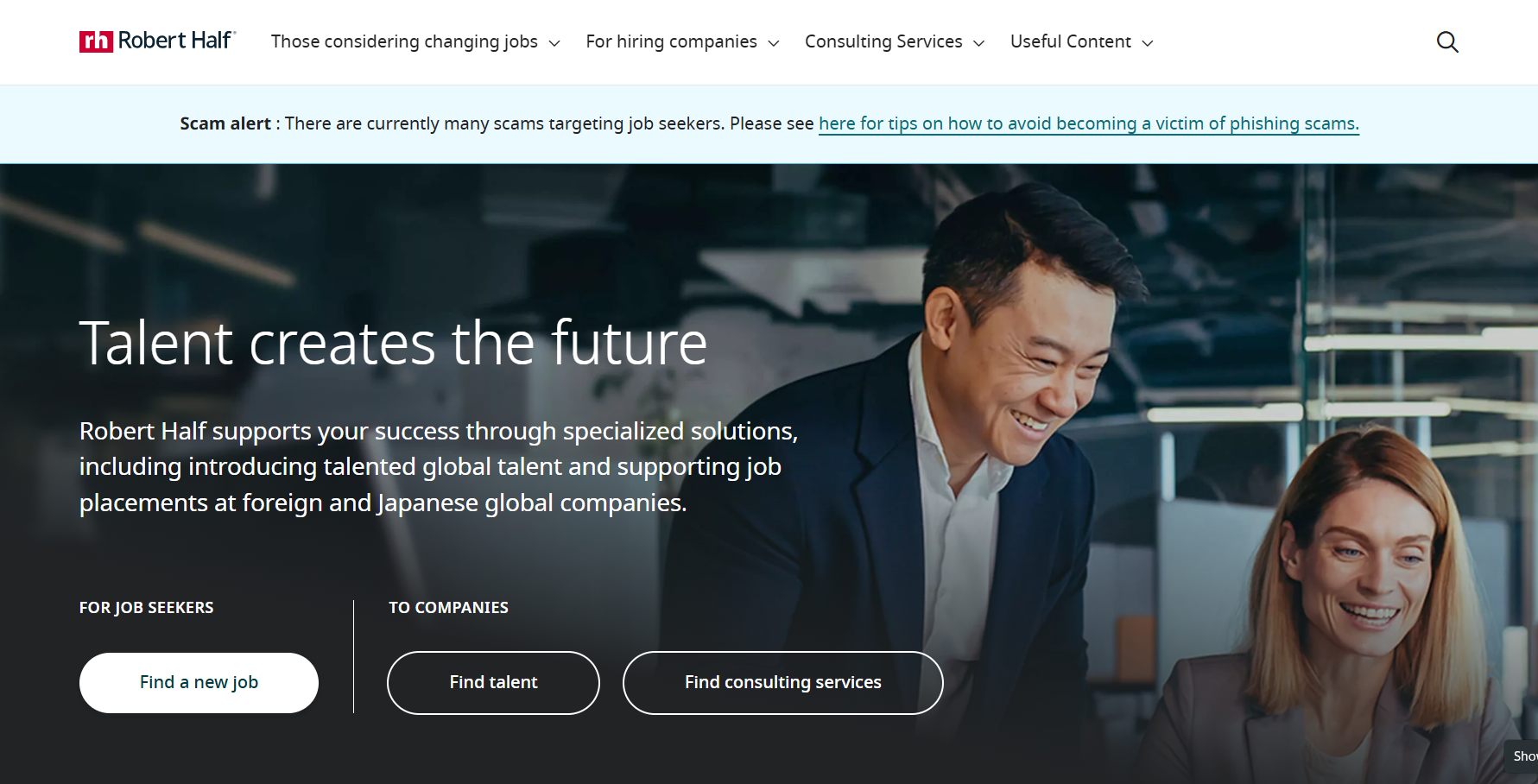Image resolution: width=1538 pixels, height=784 pixels.
Task: Expand chevron next to Useful Content
Action: [1148, 43]
